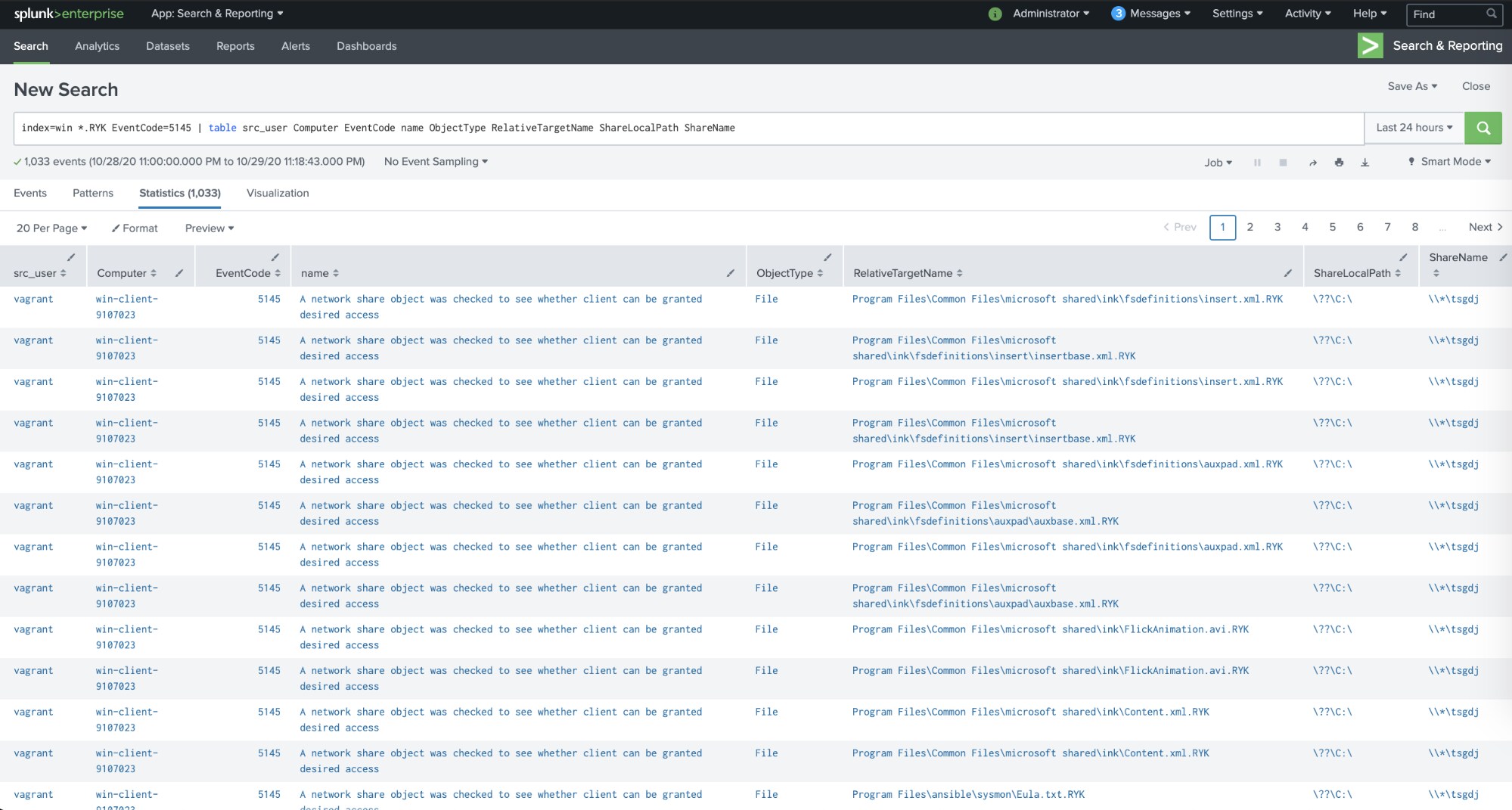Click the Eula.txt.RYK path cell
Image resolution: width=1512 pixels, height=810 pixels.
(968, 795)
